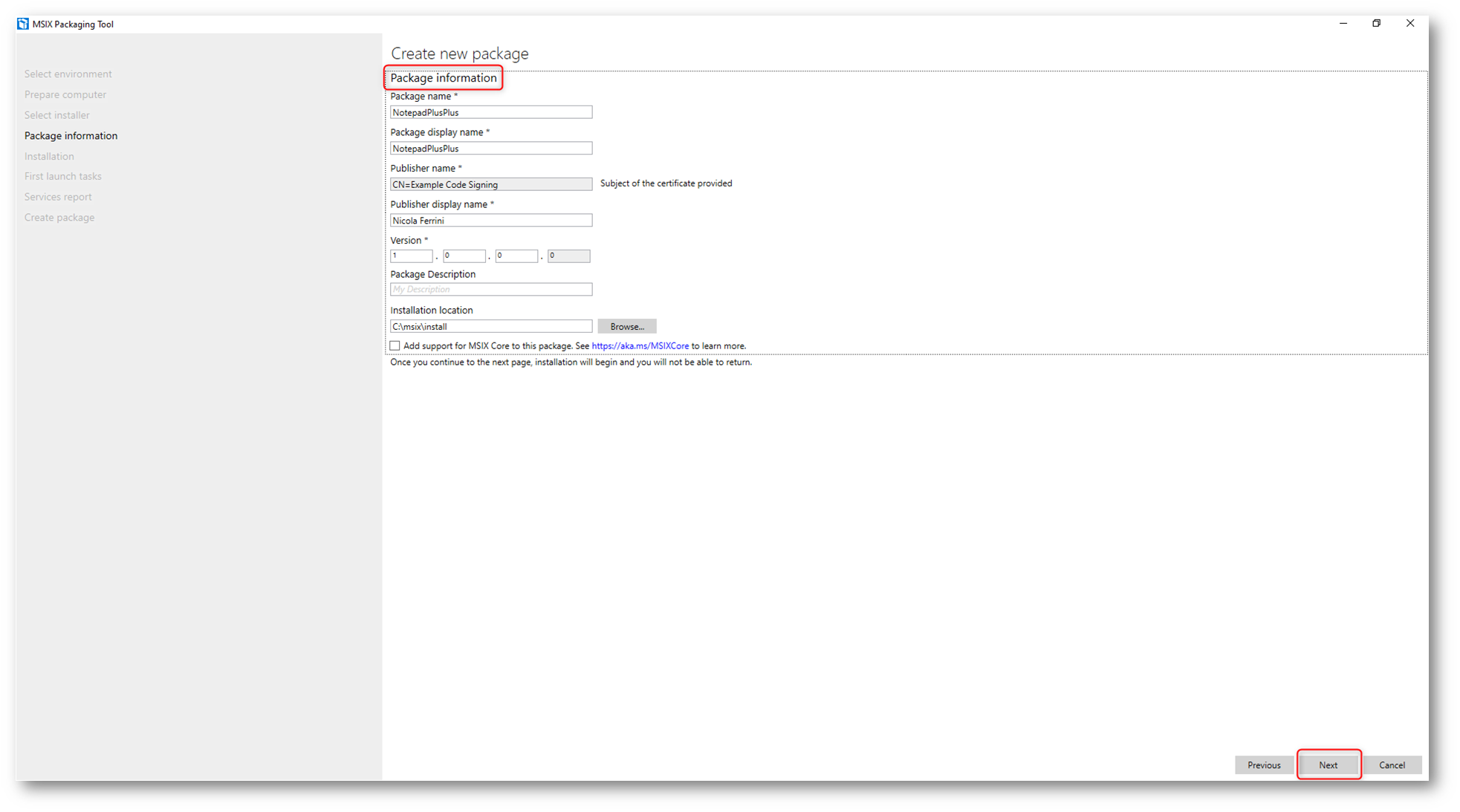Click the second version number field
Image resolution: width=1460 pixels, height=812 pixels.
[464, 256]
